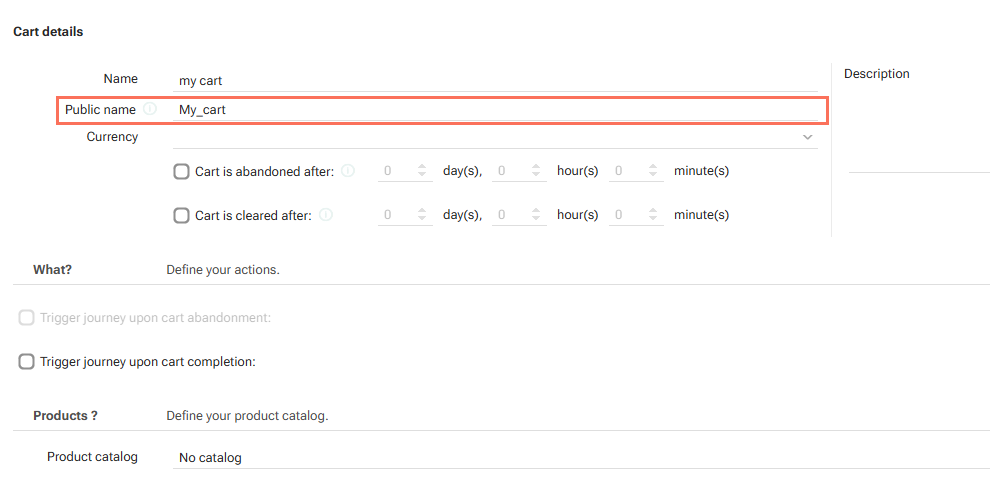The height and width of the screenshot is (491, 990).
Task: Click the Name field containing 'my cart'
Action: point(495,81)
